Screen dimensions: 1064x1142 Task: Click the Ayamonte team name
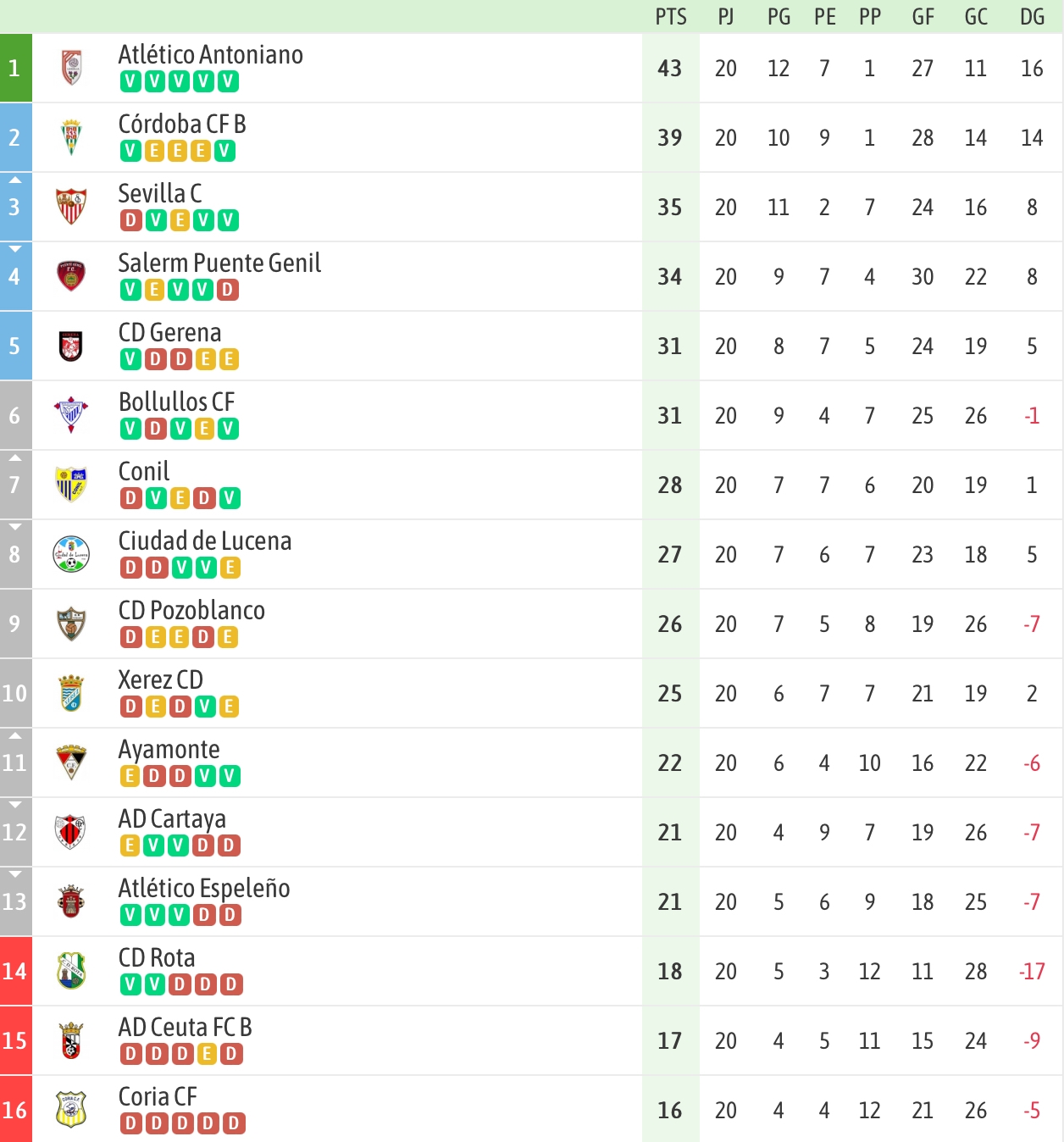point(169,750)
